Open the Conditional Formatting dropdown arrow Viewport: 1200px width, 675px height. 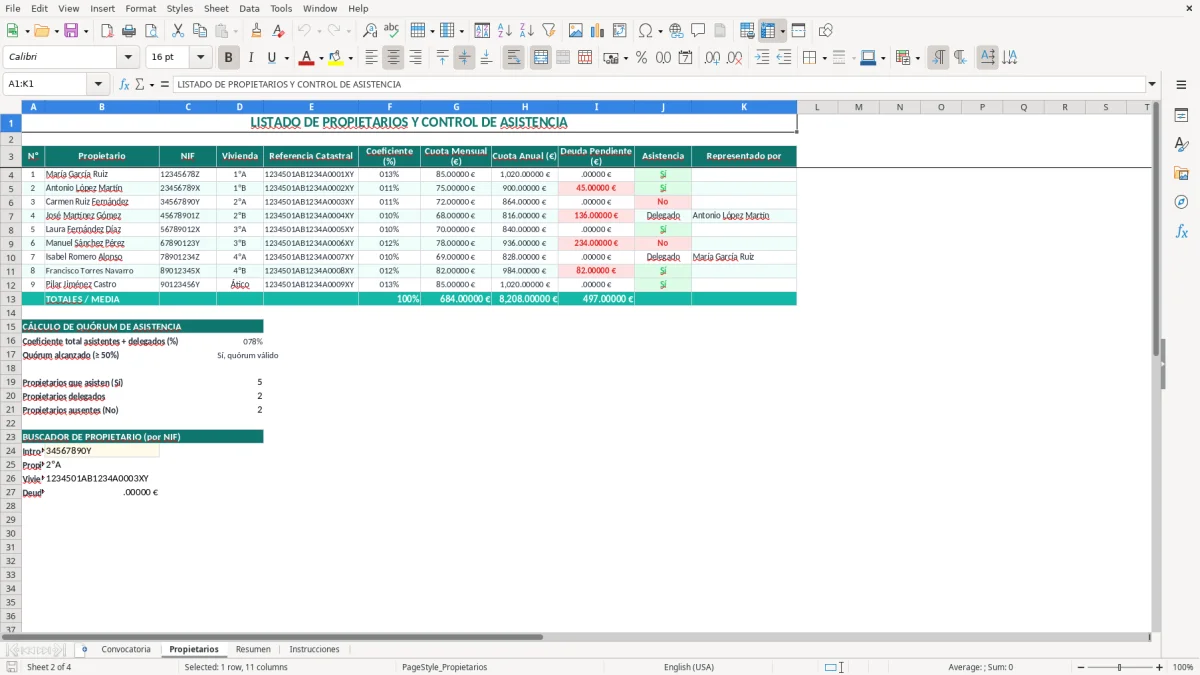(918, 58)
